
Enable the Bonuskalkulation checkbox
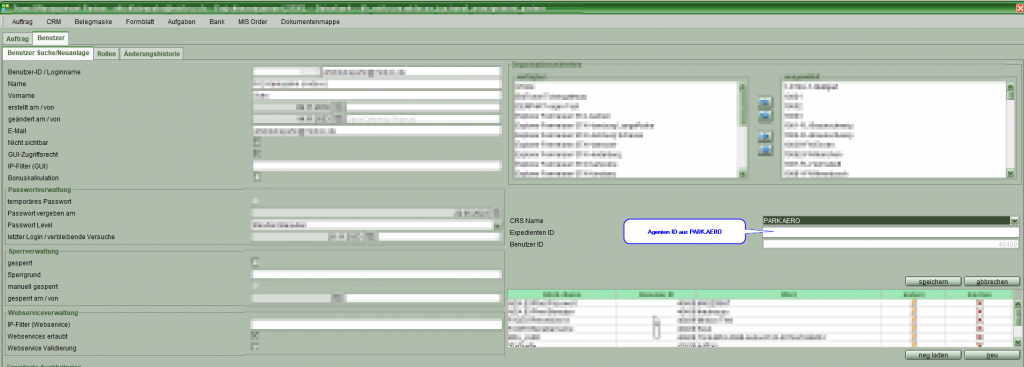tap(257, 177)
